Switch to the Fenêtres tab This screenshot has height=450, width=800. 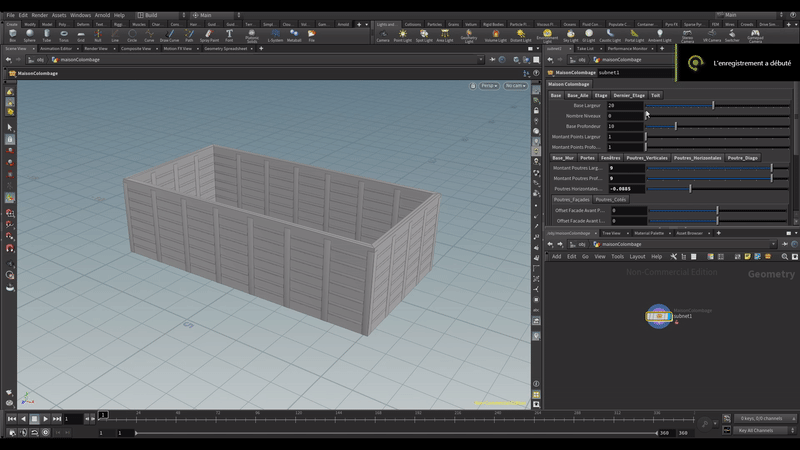click(x=610, y=158)
